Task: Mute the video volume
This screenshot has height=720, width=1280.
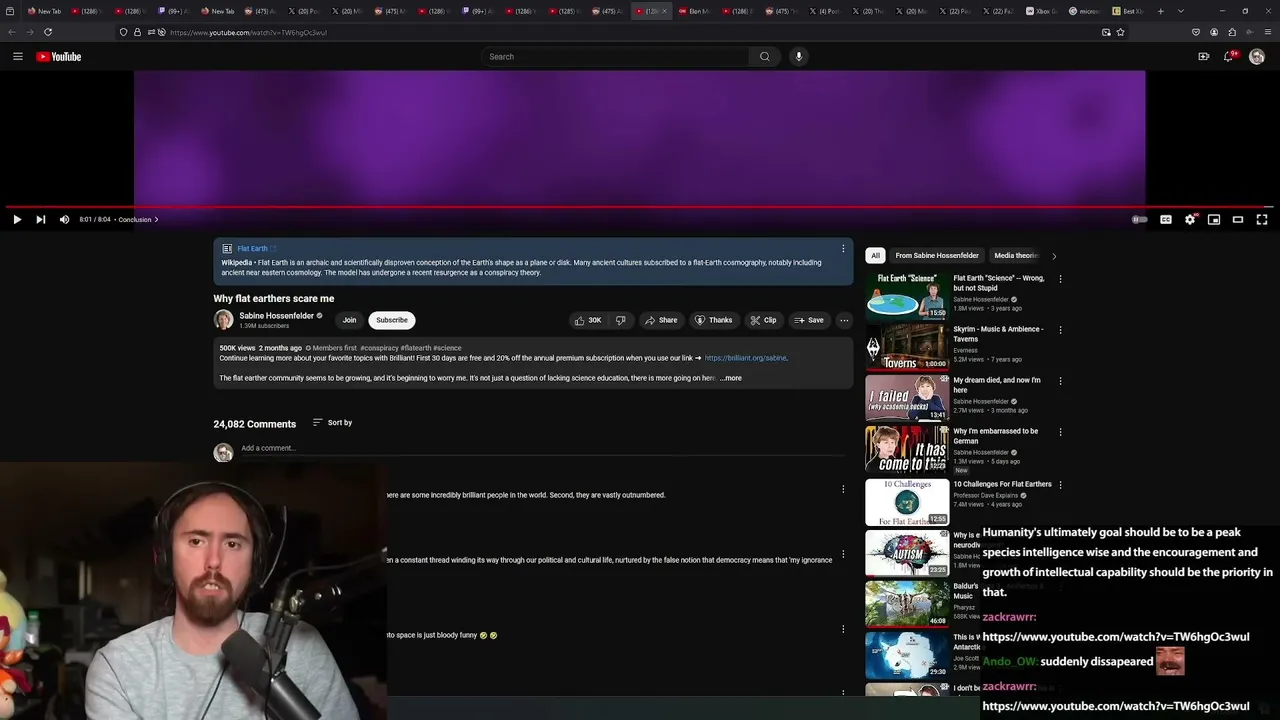Action: (65, 219)
